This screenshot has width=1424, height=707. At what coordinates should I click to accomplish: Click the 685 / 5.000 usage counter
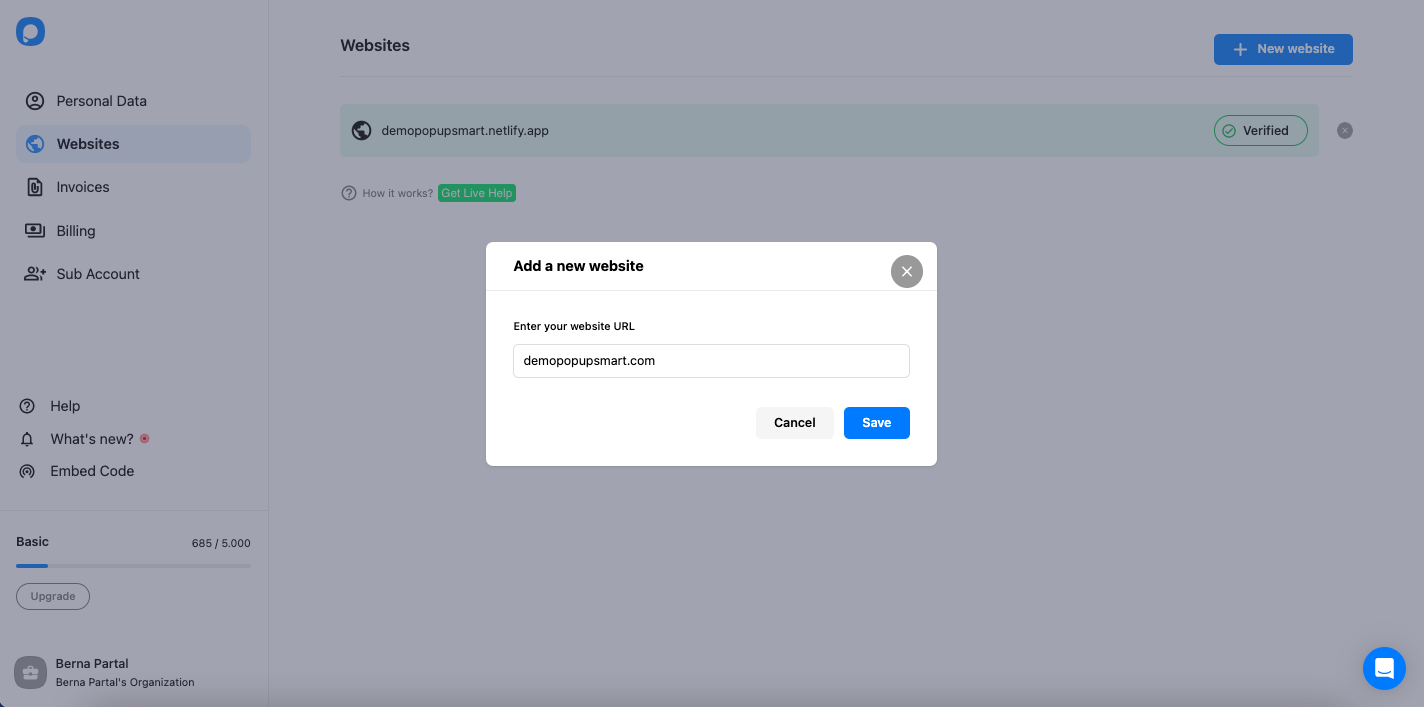[x=221, y=543]
